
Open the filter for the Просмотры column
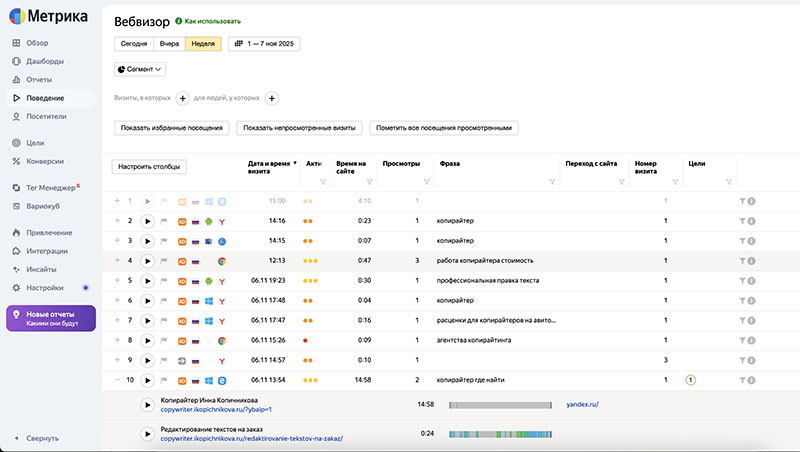point(427,182)
